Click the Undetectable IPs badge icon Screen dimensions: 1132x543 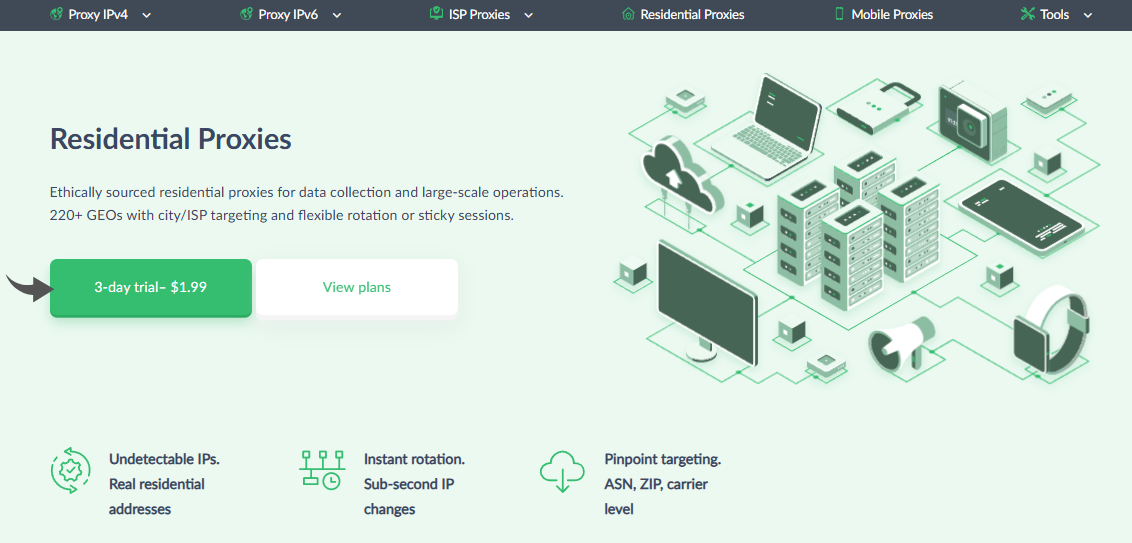coord(71,471)
